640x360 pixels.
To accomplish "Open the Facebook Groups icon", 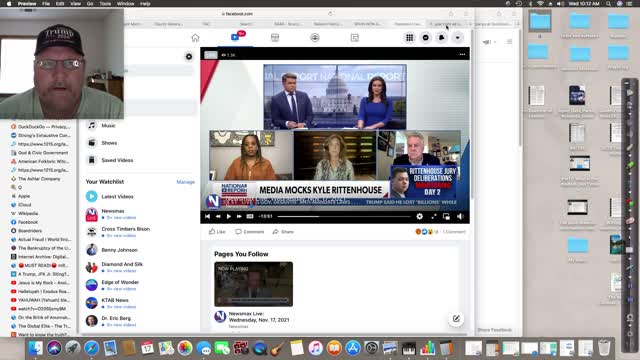I will point(315,38).
